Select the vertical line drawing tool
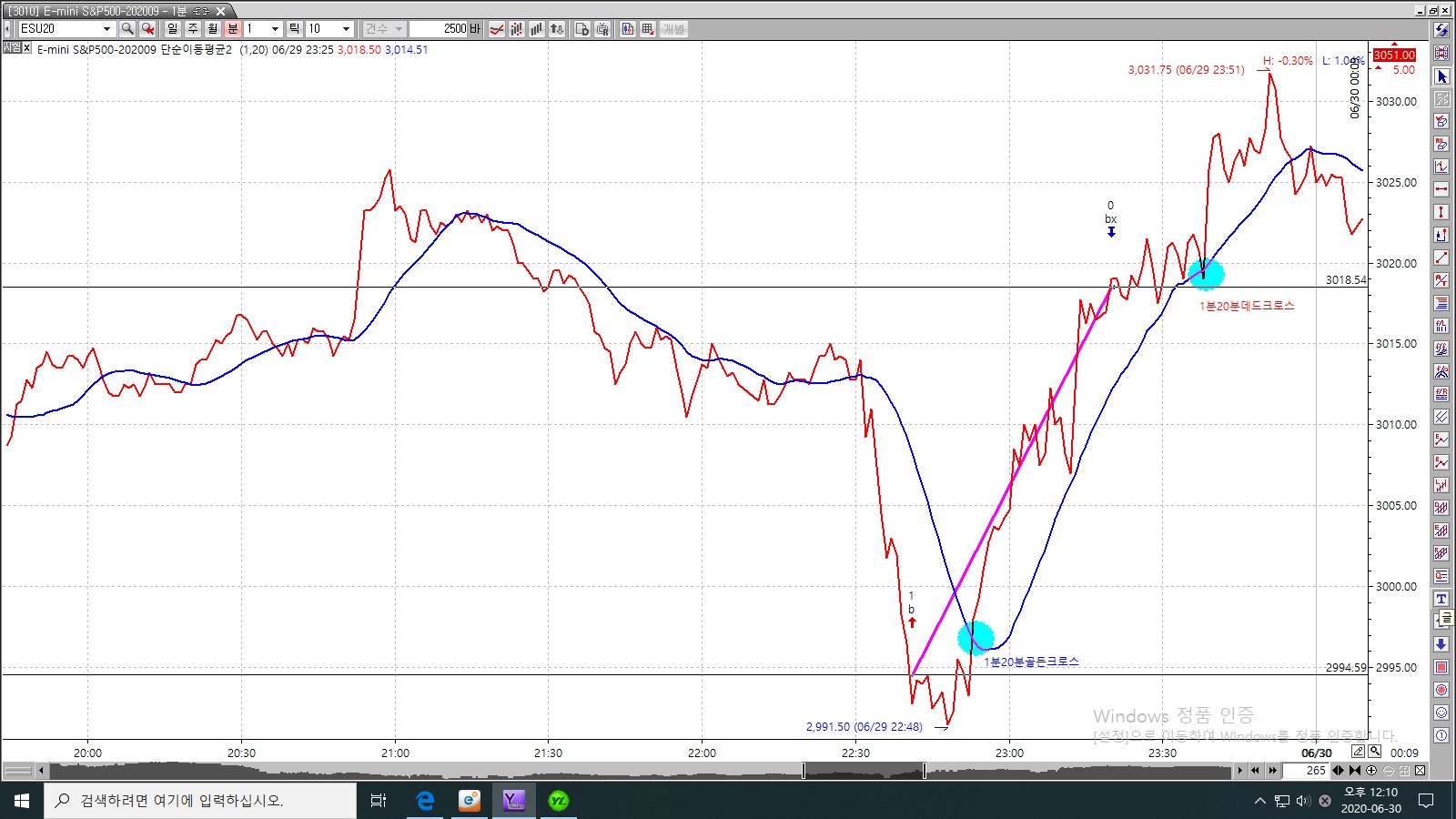Viewport: 1456px width, 819px height. point(1441,212)
